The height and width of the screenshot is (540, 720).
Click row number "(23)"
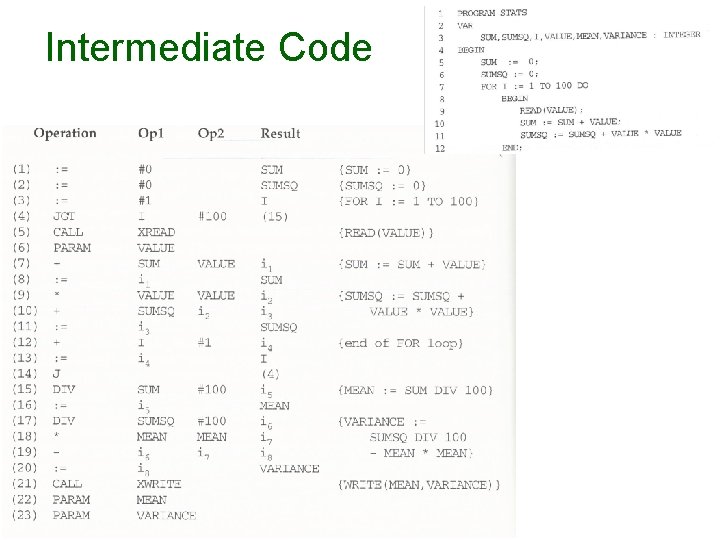[x=24, y=515]
